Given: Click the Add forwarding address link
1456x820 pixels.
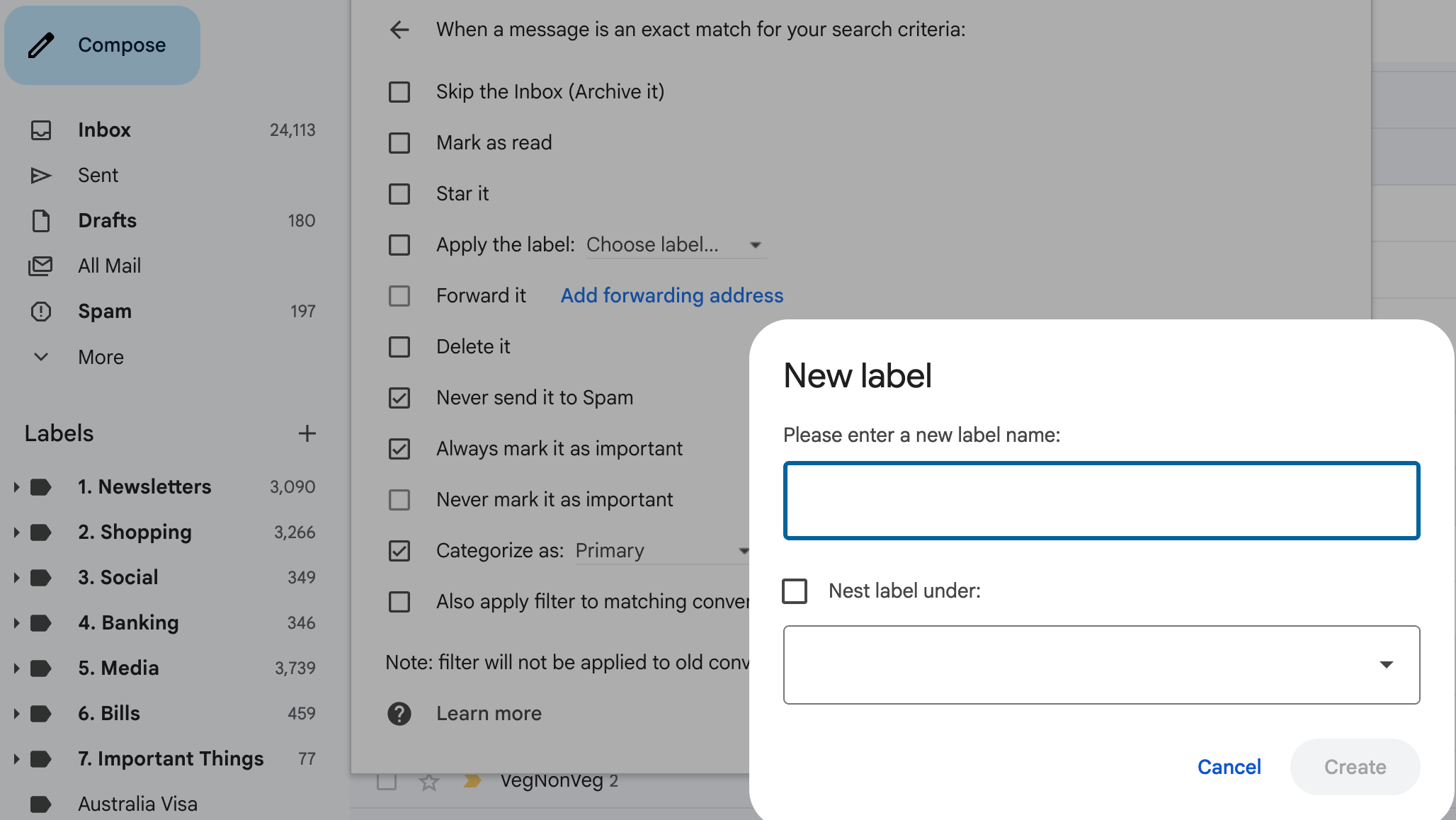Looking at the screenshot, I should [x=671, y=296].
